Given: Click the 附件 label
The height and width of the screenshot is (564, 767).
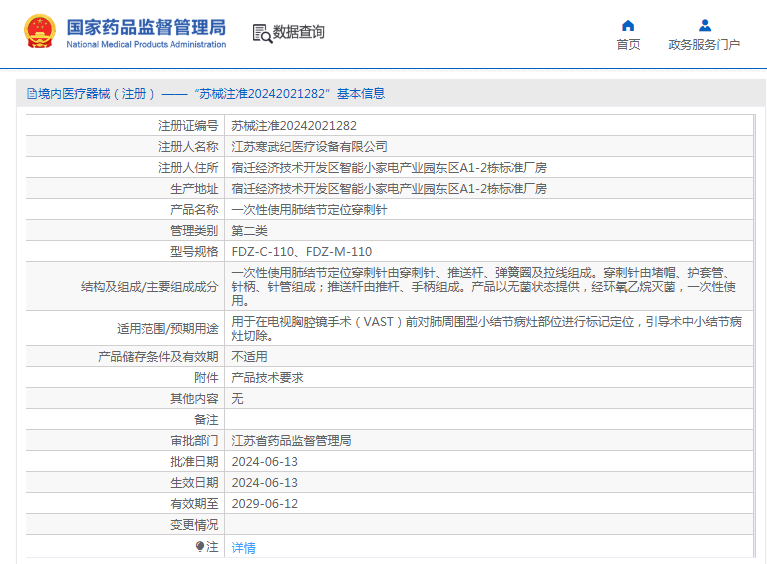Looking at the screenshot, I should click(x=206, y=378).
